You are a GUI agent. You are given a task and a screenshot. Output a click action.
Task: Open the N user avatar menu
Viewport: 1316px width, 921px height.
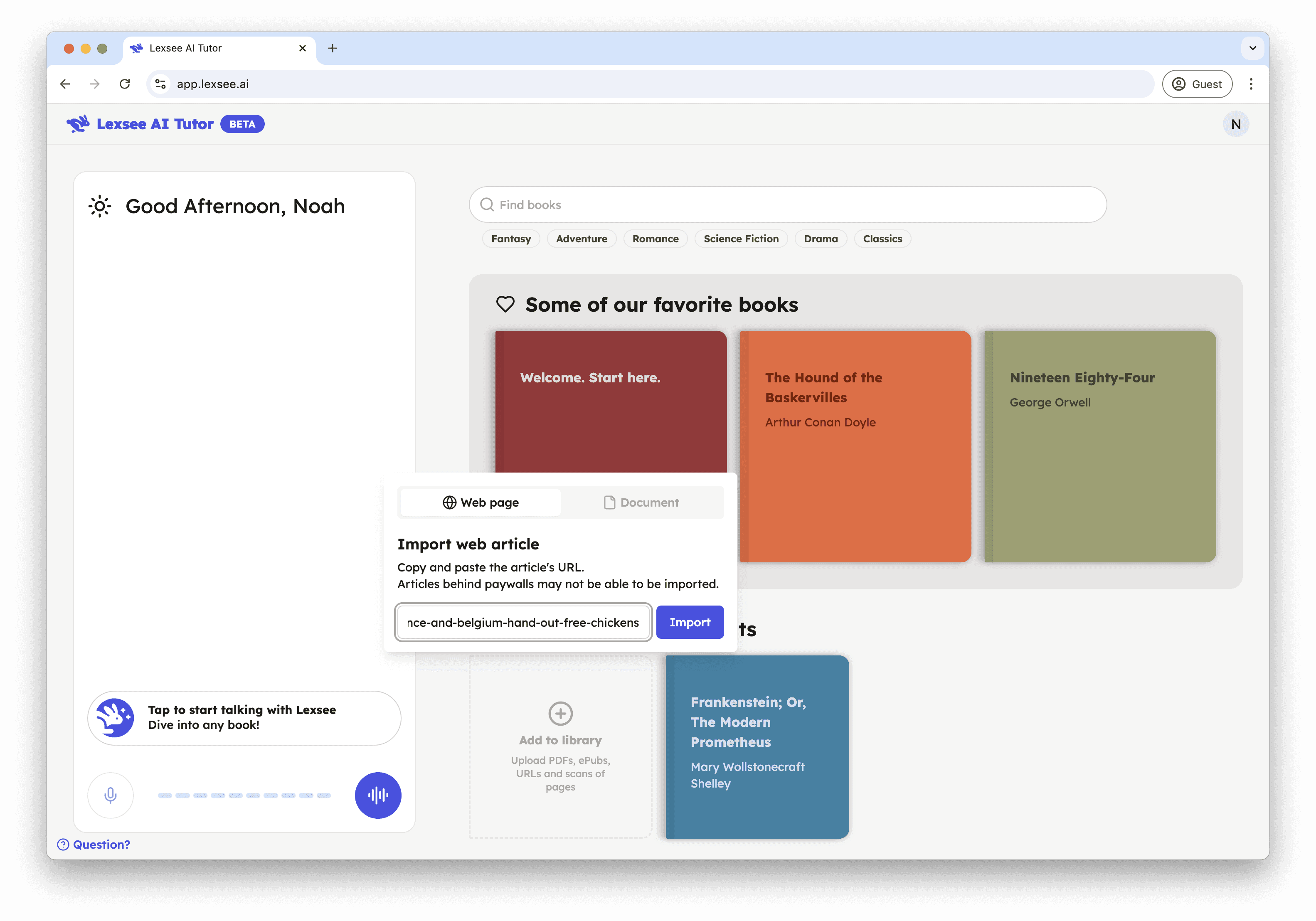1235,124
